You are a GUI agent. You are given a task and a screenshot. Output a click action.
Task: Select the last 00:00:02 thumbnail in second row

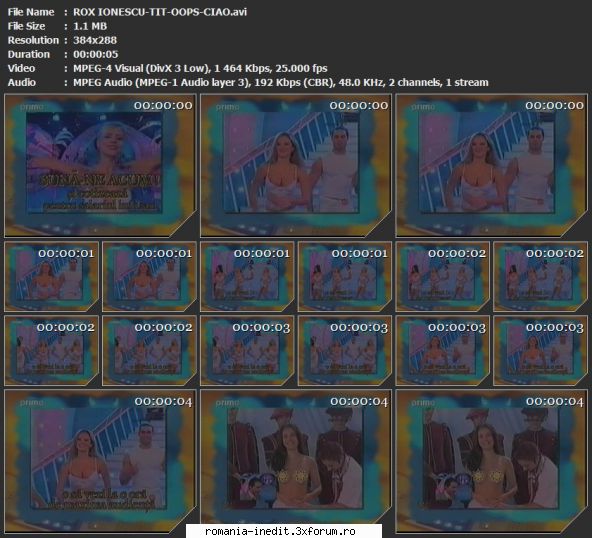point(540,277)
